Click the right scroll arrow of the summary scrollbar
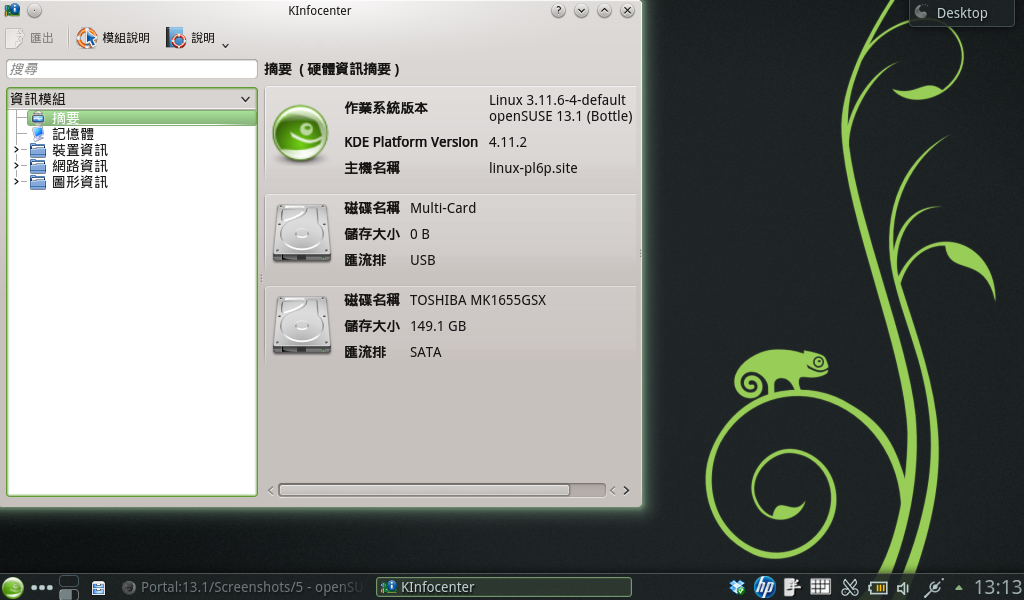Viewport: 1024px width, 600px height. tap(626, 490)
